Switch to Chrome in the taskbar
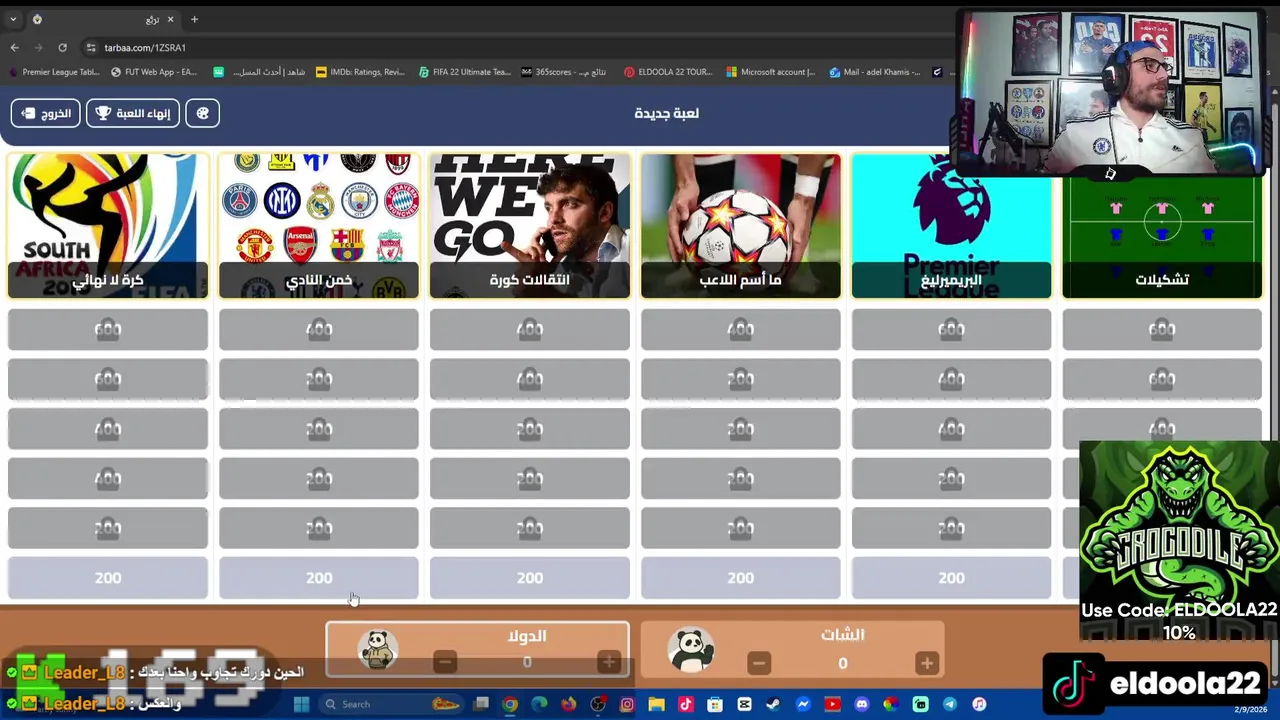The height and width of the screenshot is (720, 1280). click(510, 704)
